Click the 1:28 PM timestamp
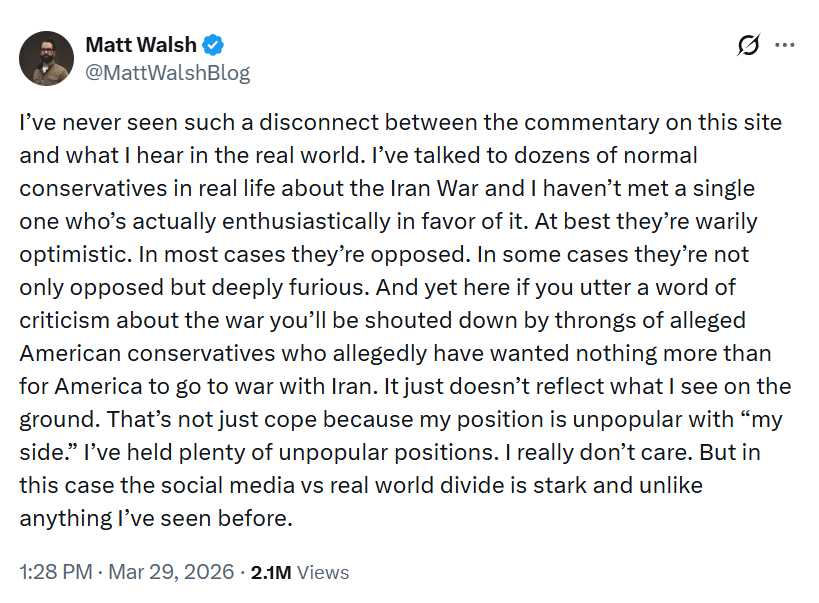The height and width of the screenshot is (603, 819). pos(57,572)
